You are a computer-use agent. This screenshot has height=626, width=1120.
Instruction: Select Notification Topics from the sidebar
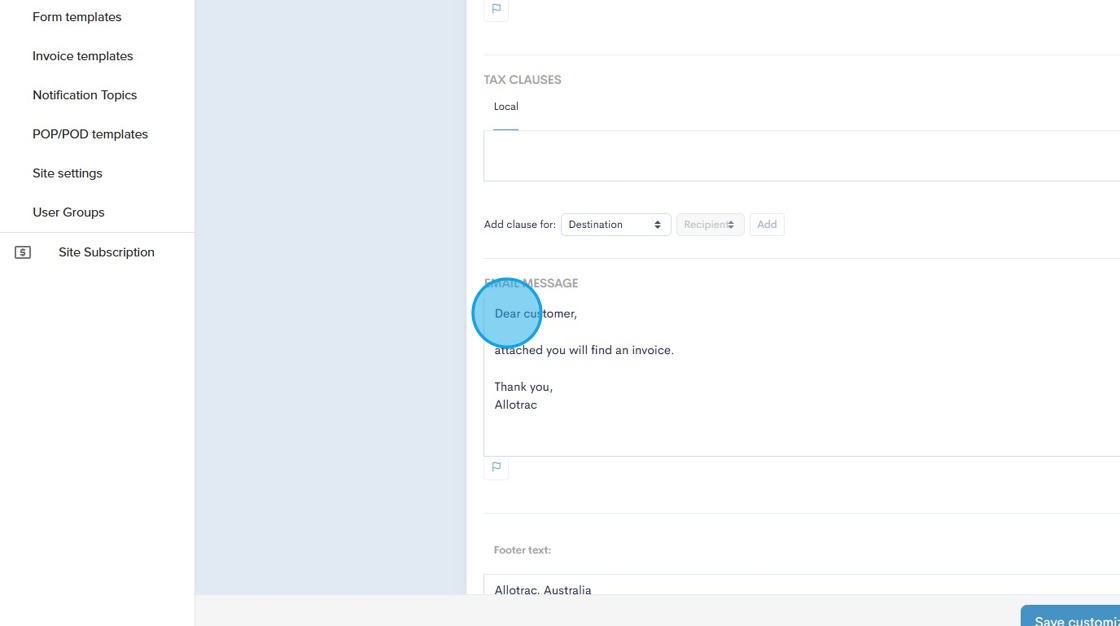click(85, 95)
